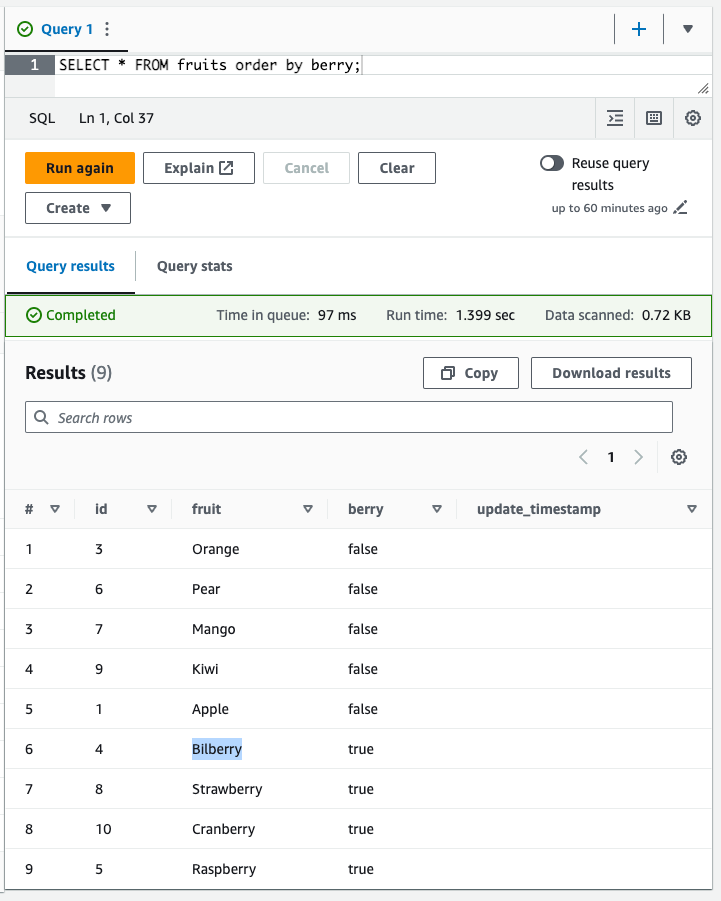This screenshot has height=901, width=721.
Task: Click the Run again button
Action: 79,168
